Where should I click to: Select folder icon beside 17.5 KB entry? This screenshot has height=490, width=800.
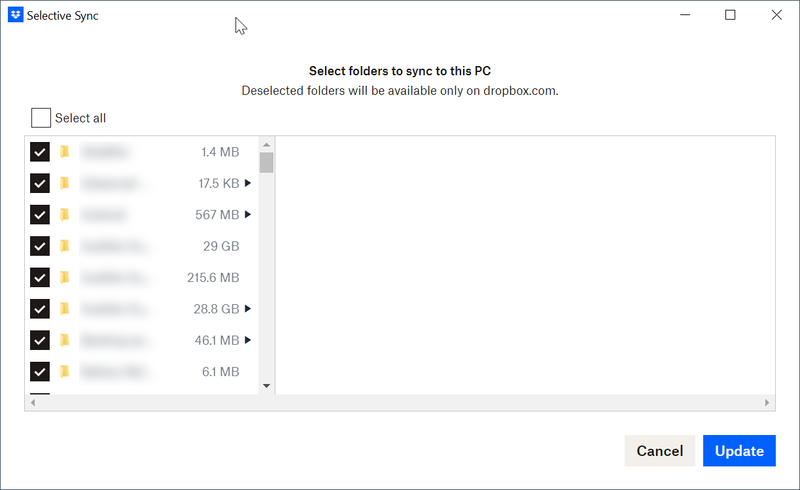[65, 183]
